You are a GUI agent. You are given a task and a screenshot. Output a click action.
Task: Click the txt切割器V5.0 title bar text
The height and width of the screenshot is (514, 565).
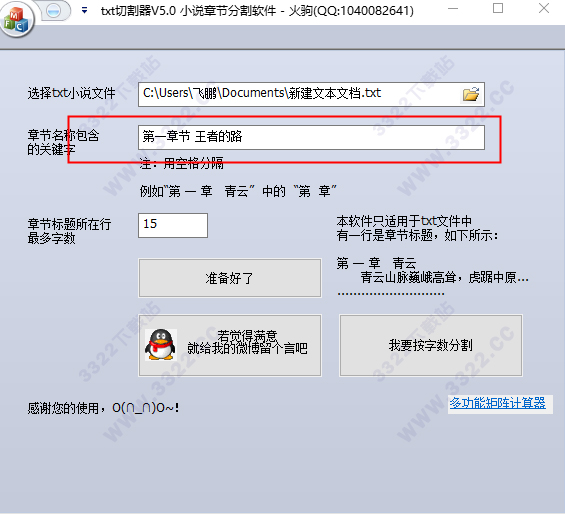[x=257, y=11]
